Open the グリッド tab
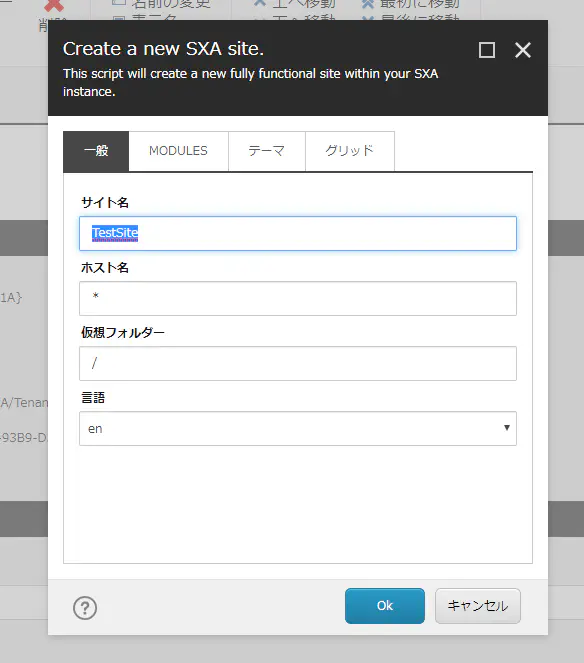584x663 pixels. click(350, 151)
